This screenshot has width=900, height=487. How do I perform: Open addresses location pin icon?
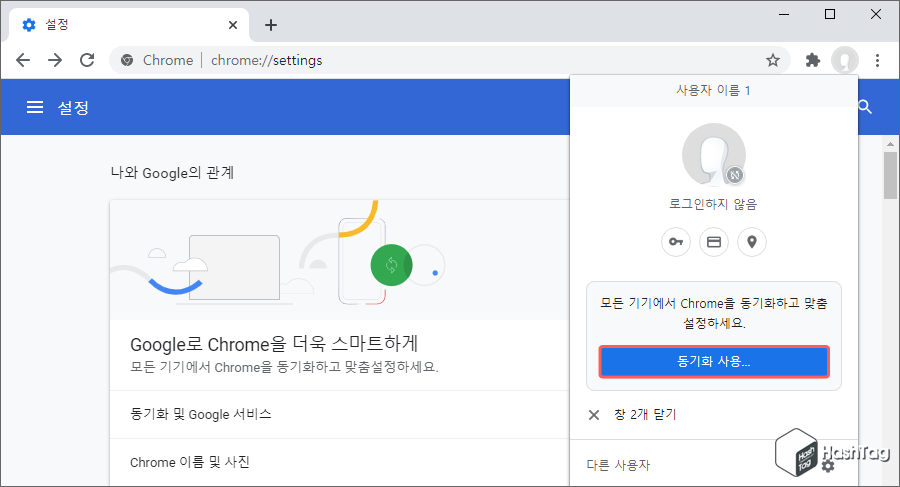(752, 242)
